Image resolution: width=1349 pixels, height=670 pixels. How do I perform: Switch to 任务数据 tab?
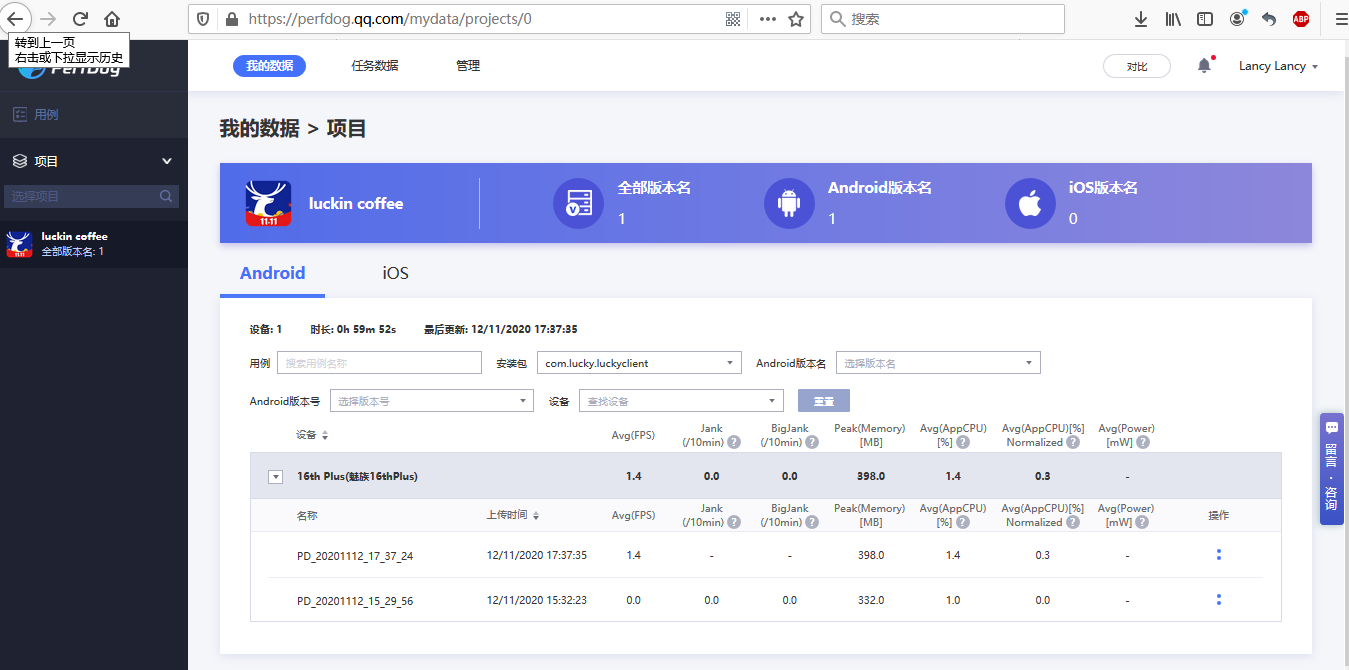[374, 65]
